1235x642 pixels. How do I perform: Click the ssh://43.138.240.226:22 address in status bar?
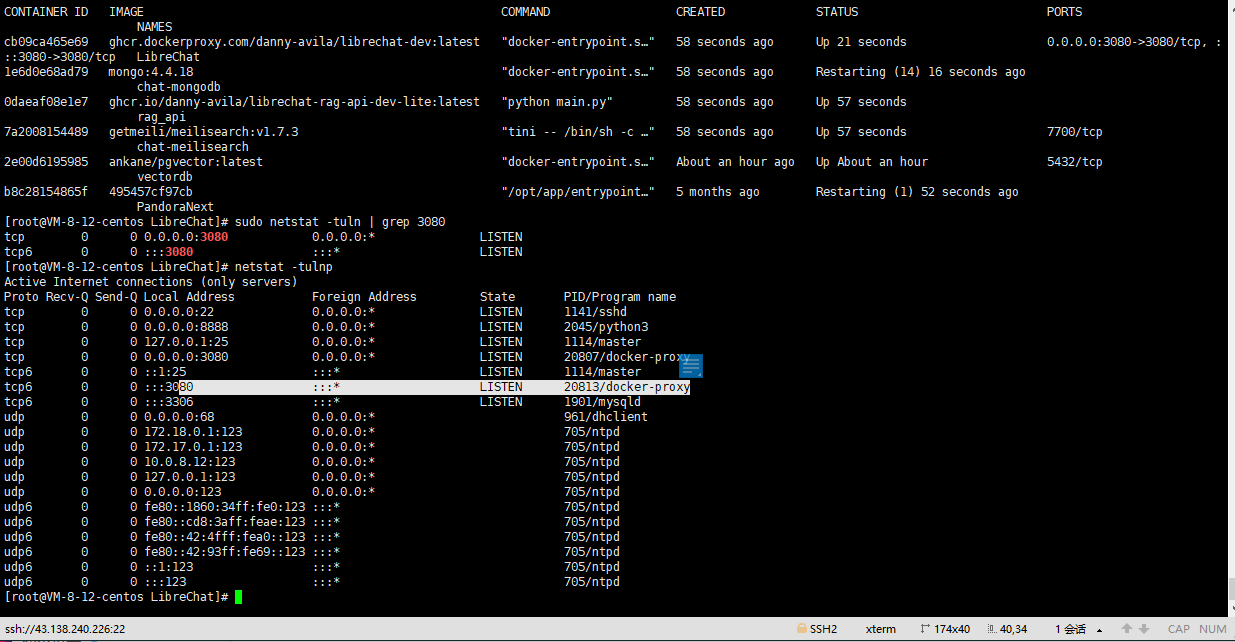65,629
